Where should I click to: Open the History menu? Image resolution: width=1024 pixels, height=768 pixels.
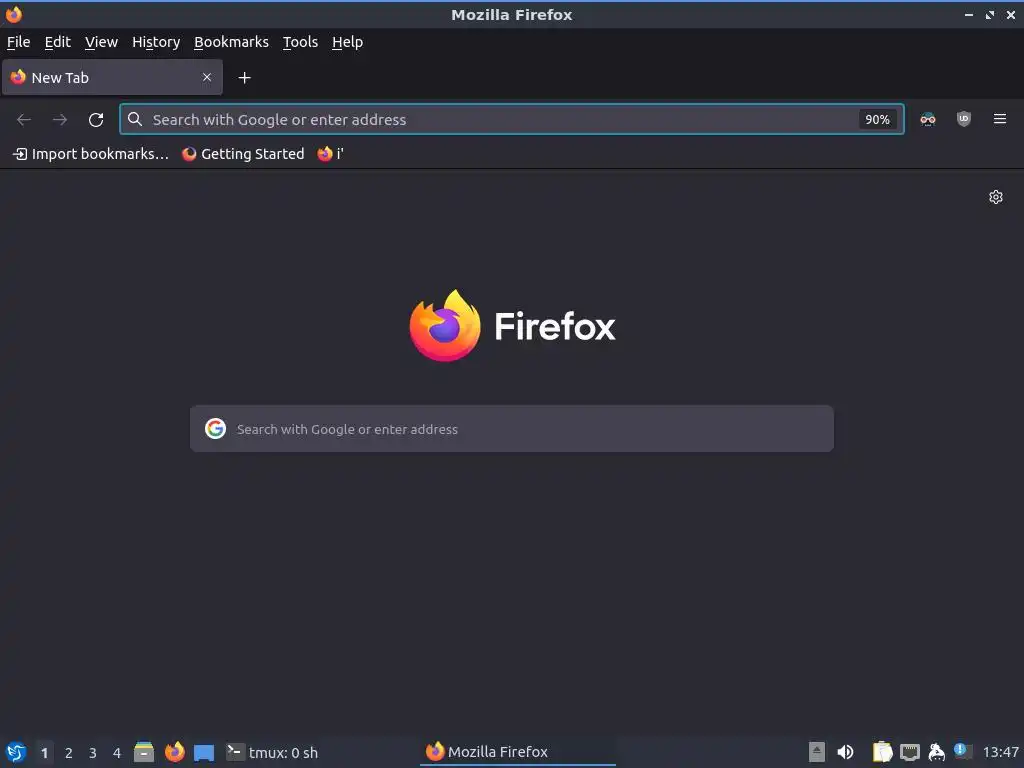pyautogui.click(x=156, y=42)
